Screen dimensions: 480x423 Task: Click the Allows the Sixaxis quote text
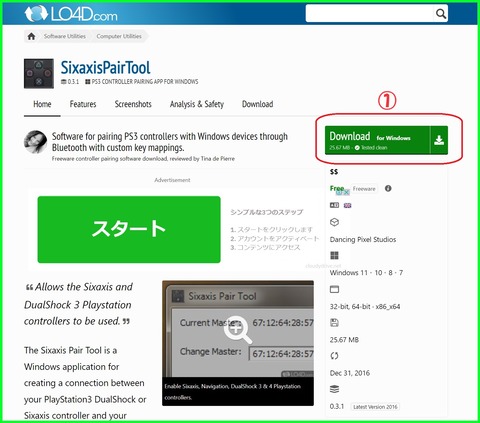pyautogui.click(x=78, y=304)
